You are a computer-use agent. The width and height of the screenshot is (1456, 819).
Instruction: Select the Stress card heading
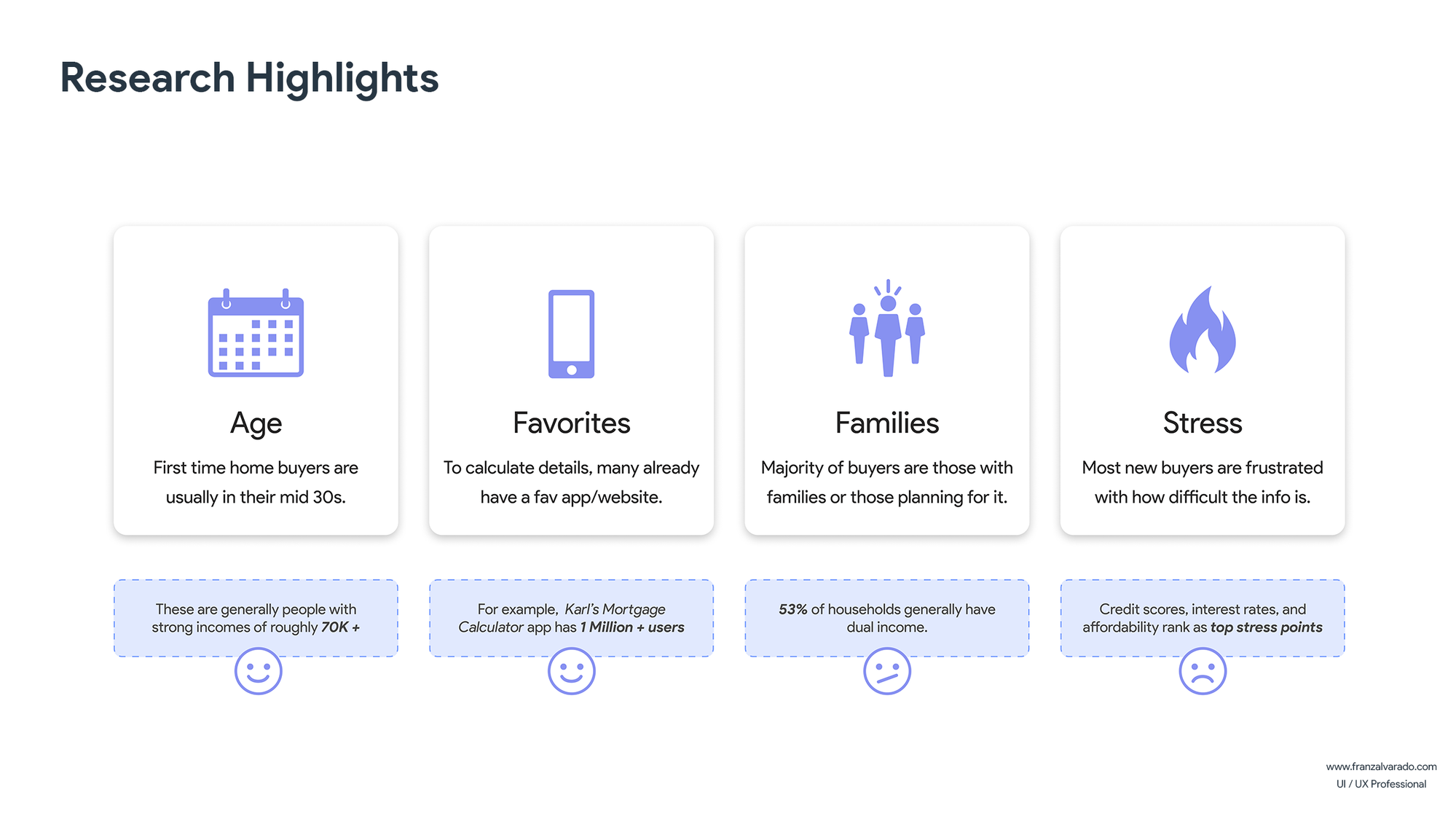coord(1203,423)
